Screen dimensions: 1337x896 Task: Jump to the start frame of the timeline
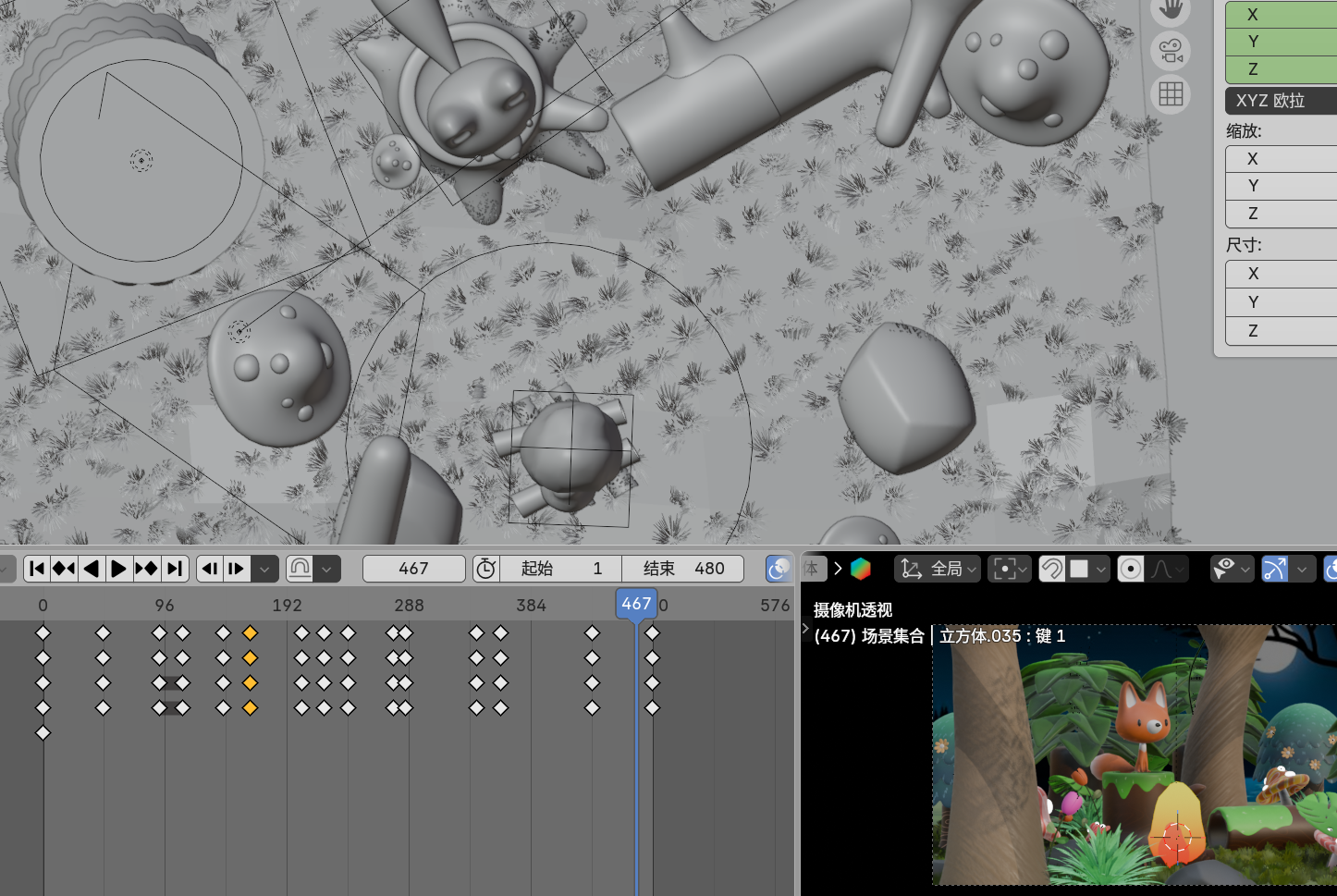[37, 569]
